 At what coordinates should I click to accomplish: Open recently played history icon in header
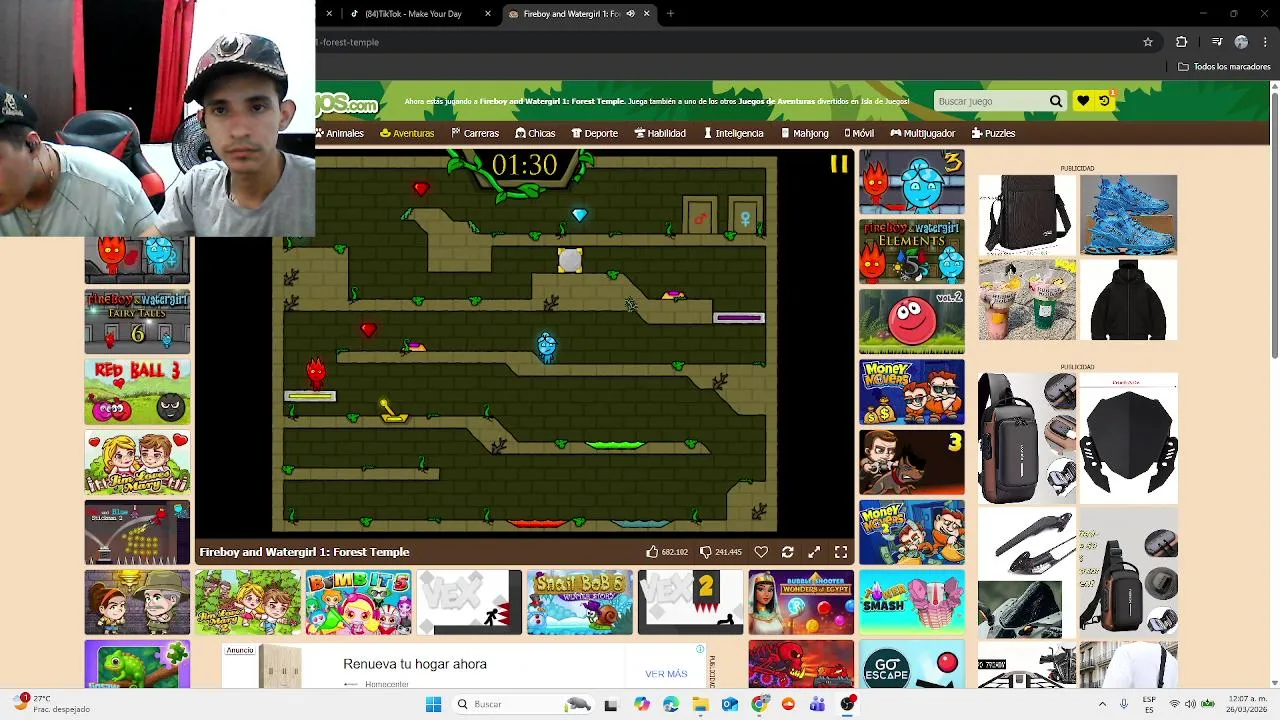pyautogui.click(x=1105, y=101)
